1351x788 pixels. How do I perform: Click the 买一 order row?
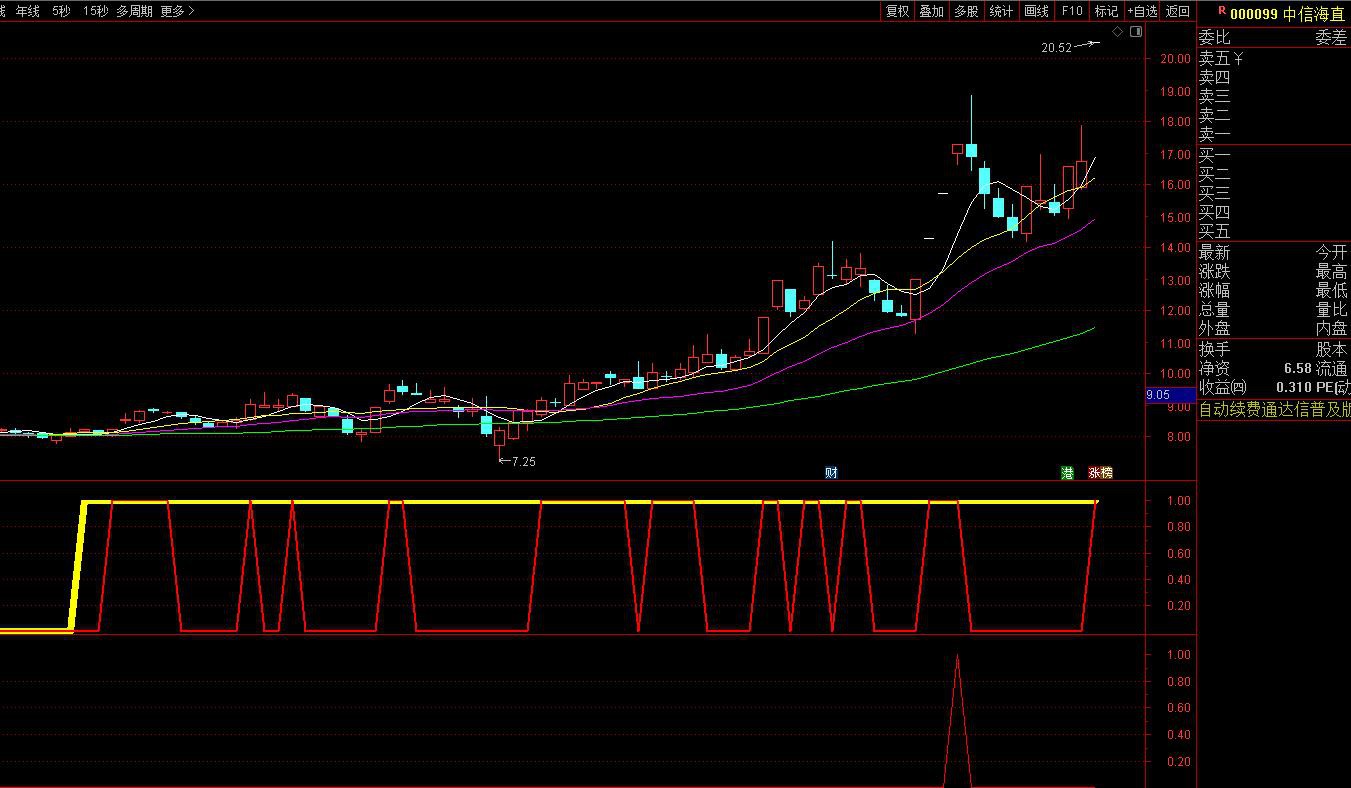point(1274,155)
